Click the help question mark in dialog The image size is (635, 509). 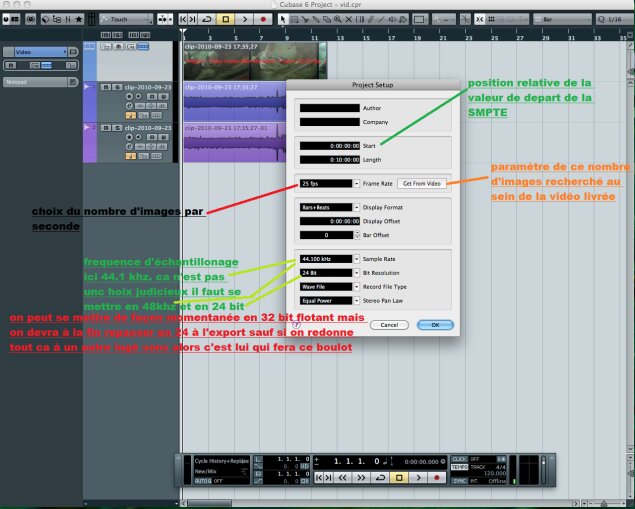pyautogui.click(x=296, y=324)
